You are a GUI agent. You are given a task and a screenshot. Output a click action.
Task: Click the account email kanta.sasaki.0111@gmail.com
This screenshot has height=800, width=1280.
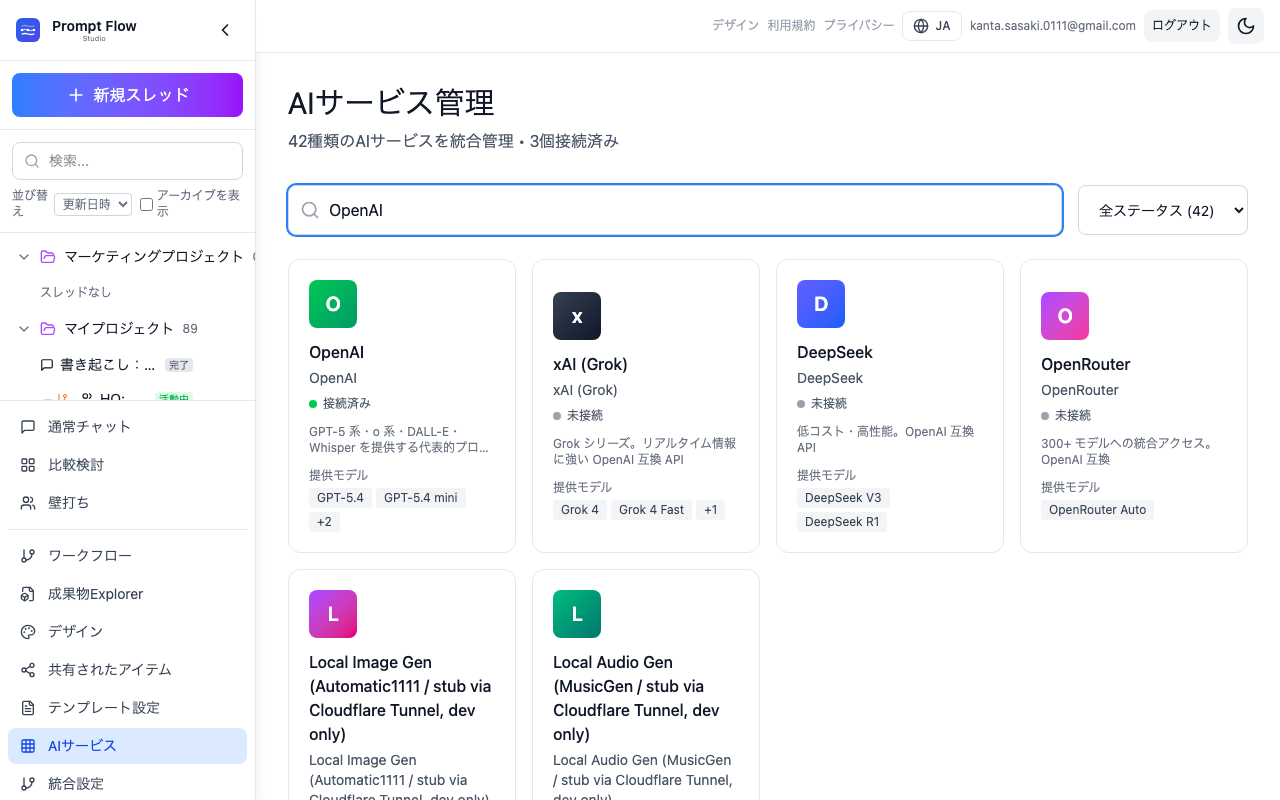pyautogui.click(x=1053, y=26)
